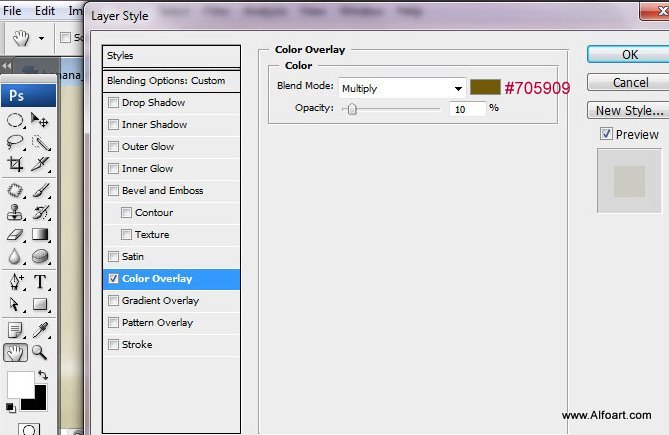Click the overlay color swatch
669x435 pixels.
485,87
